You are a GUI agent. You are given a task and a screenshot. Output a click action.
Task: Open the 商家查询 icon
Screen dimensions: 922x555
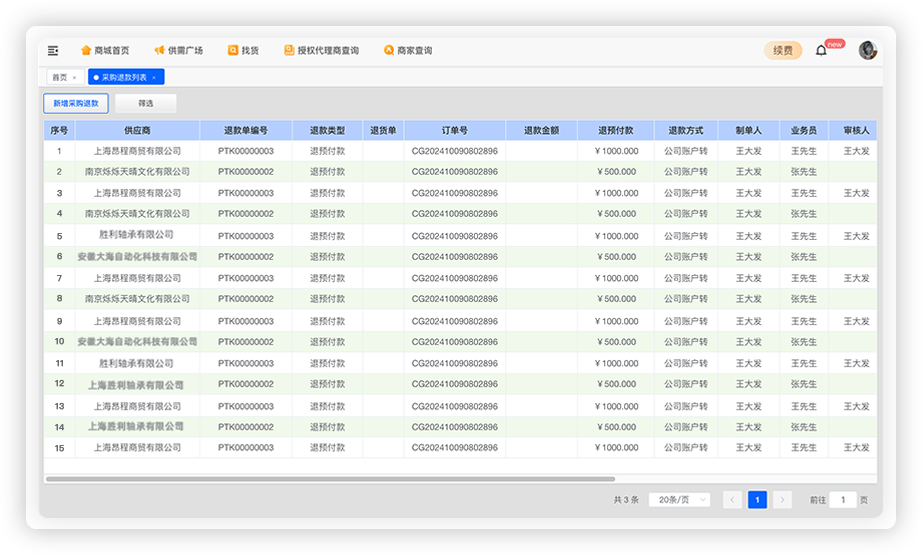[389, 50]
